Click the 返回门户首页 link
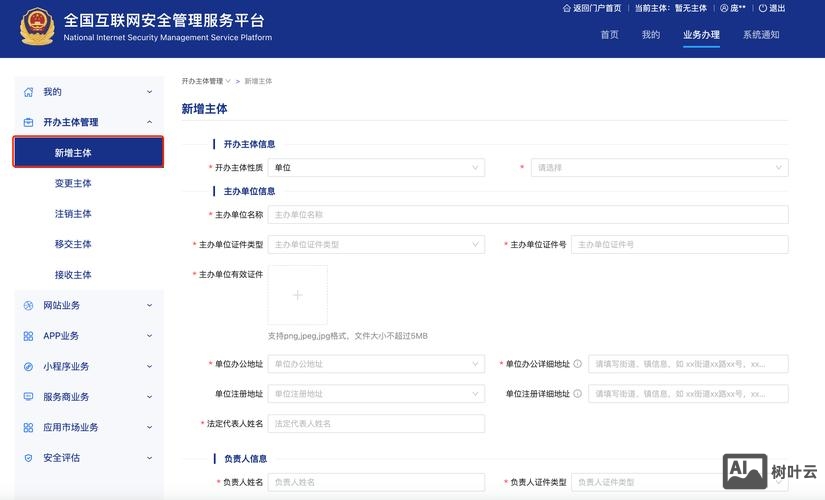825x500 pixels. point(597,8)
